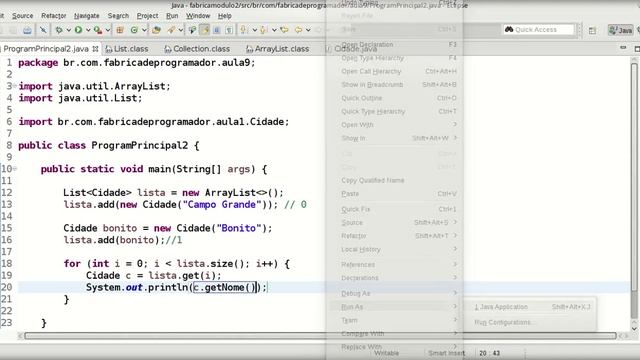Image resolution: width=640 pixels, height=360 pixels.
Task: Toggle Breadcrumb toolbar icon
Action: [192, 30]
